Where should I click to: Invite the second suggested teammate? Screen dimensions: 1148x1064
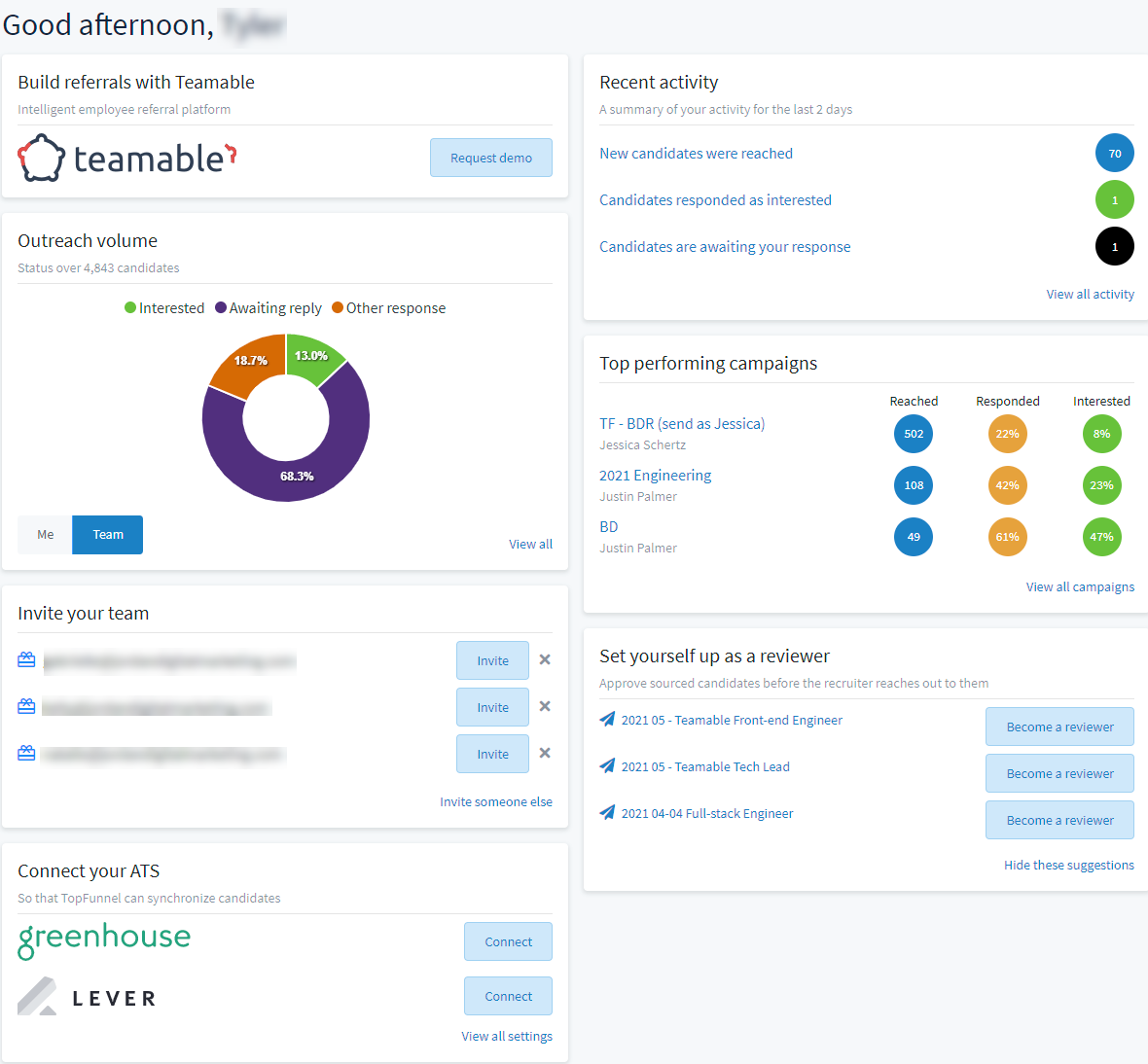tap(492, 707)
